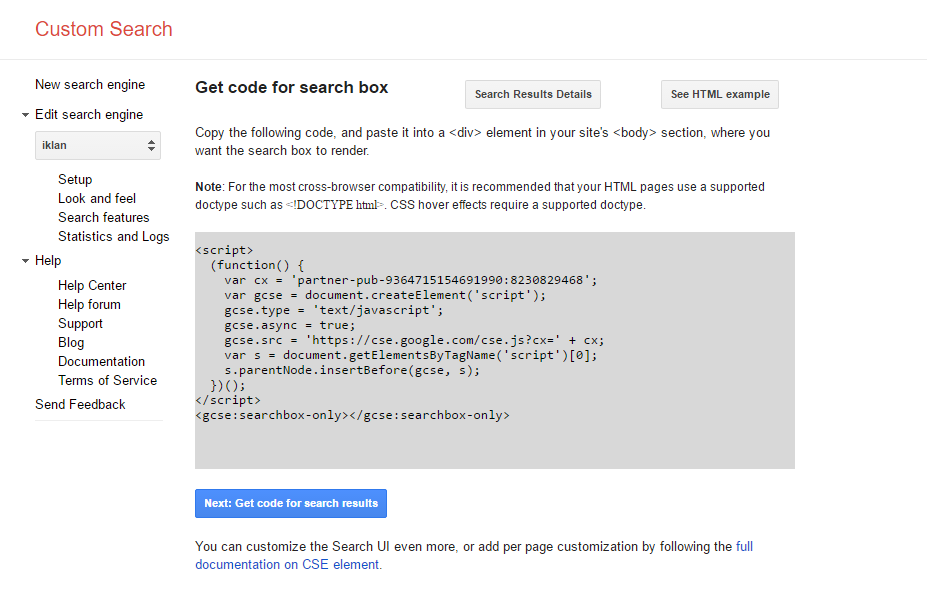Click the gcse.async = true line
927x589 pixels.
(290, 325)
